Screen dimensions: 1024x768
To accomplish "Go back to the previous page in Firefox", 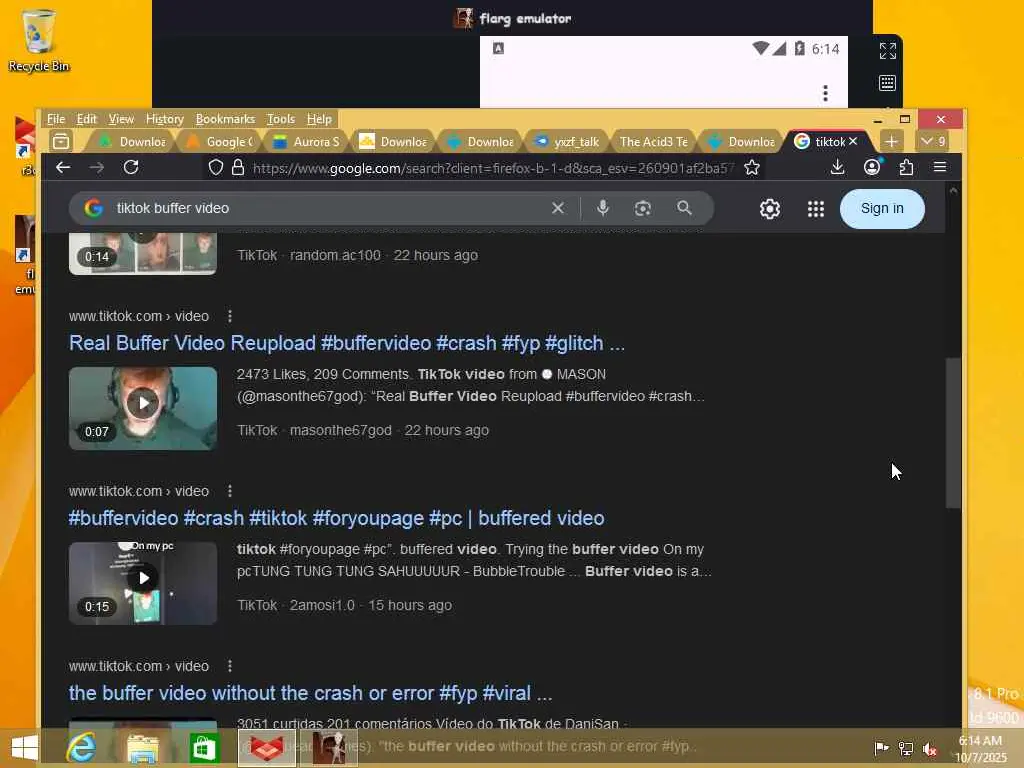I will pos(63,168).
